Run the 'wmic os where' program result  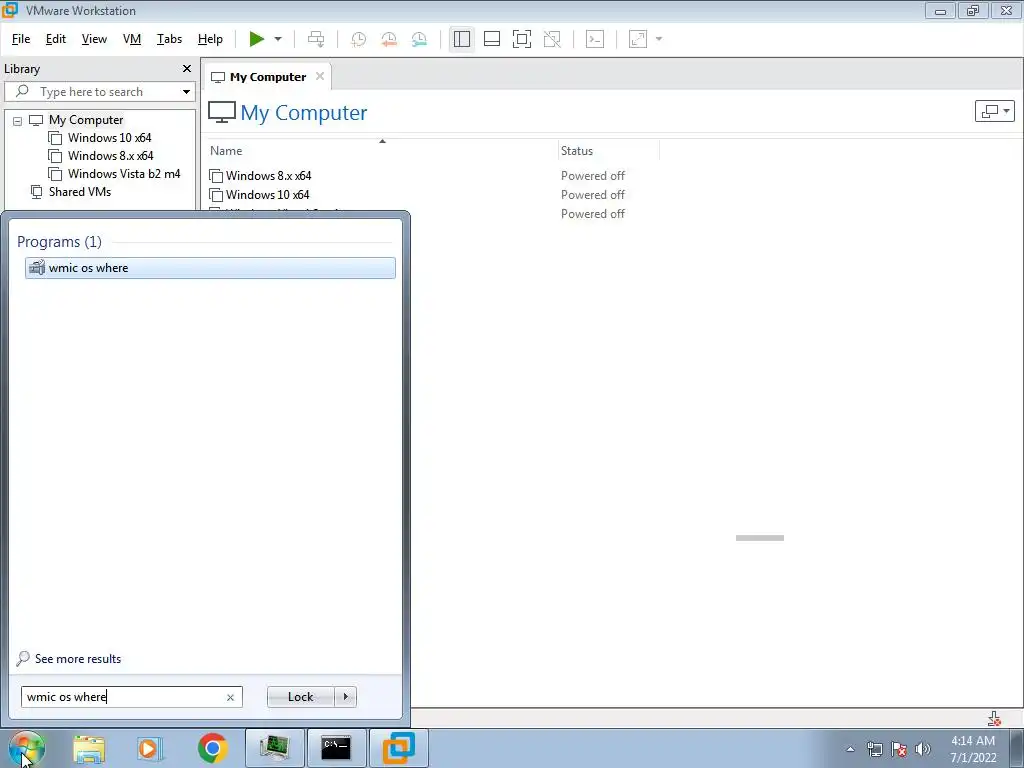point(210,268)
